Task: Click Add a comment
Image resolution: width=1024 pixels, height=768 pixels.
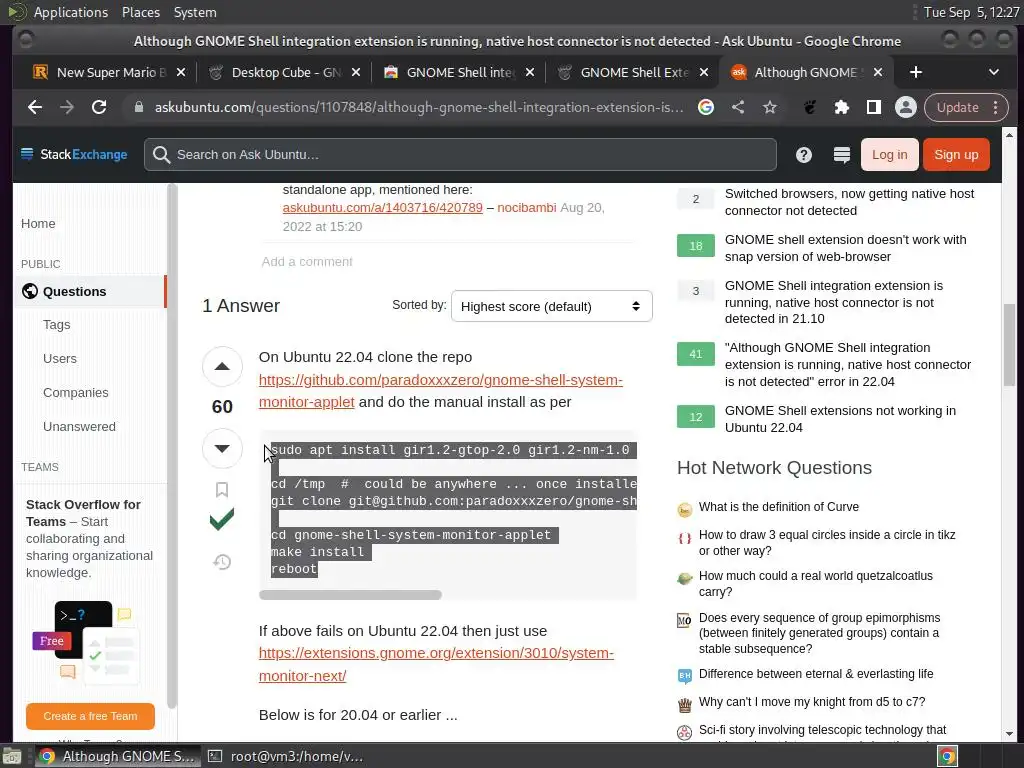Action: [307, 262]
